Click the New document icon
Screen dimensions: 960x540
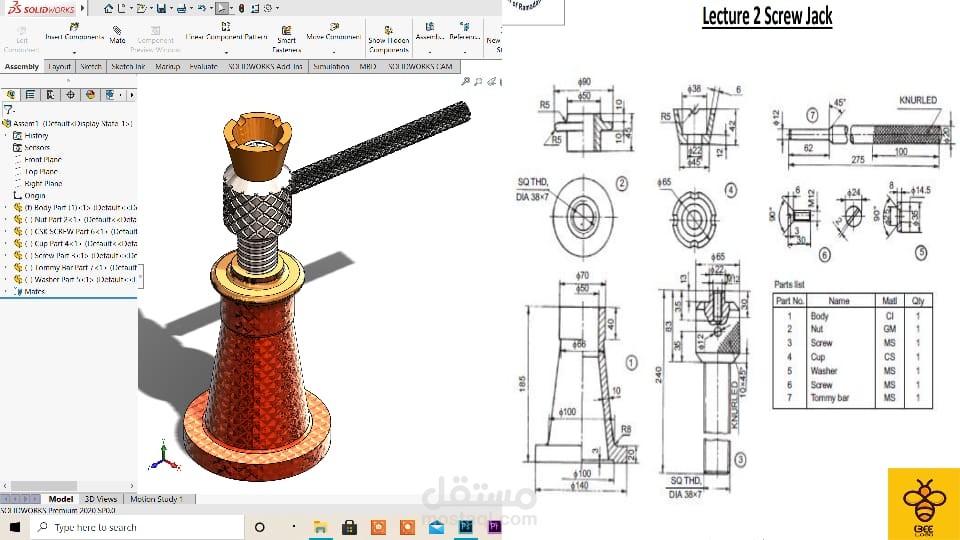coord(121,8)
